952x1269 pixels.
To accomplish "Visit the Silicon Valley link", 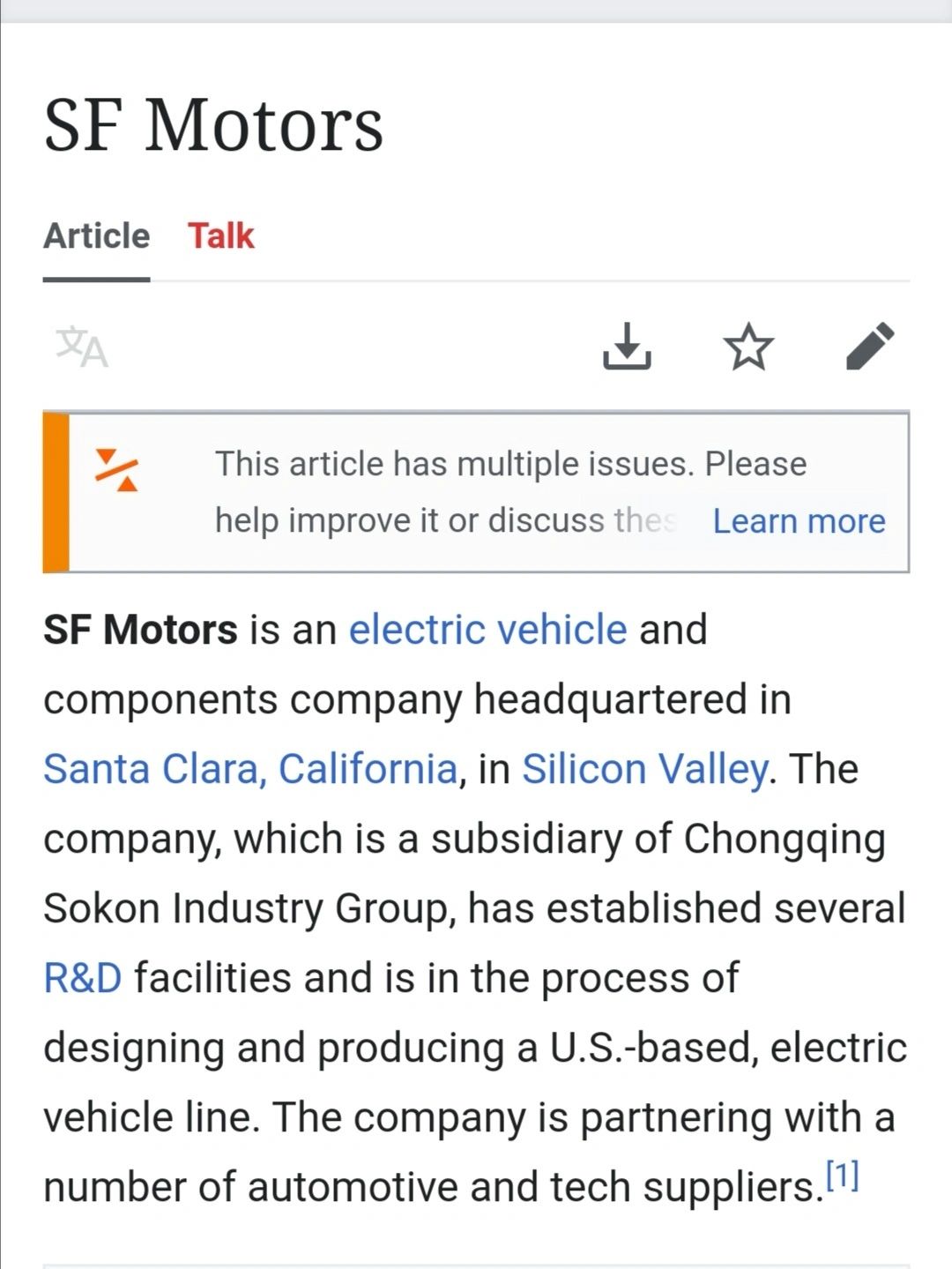I will coord(645,769).
